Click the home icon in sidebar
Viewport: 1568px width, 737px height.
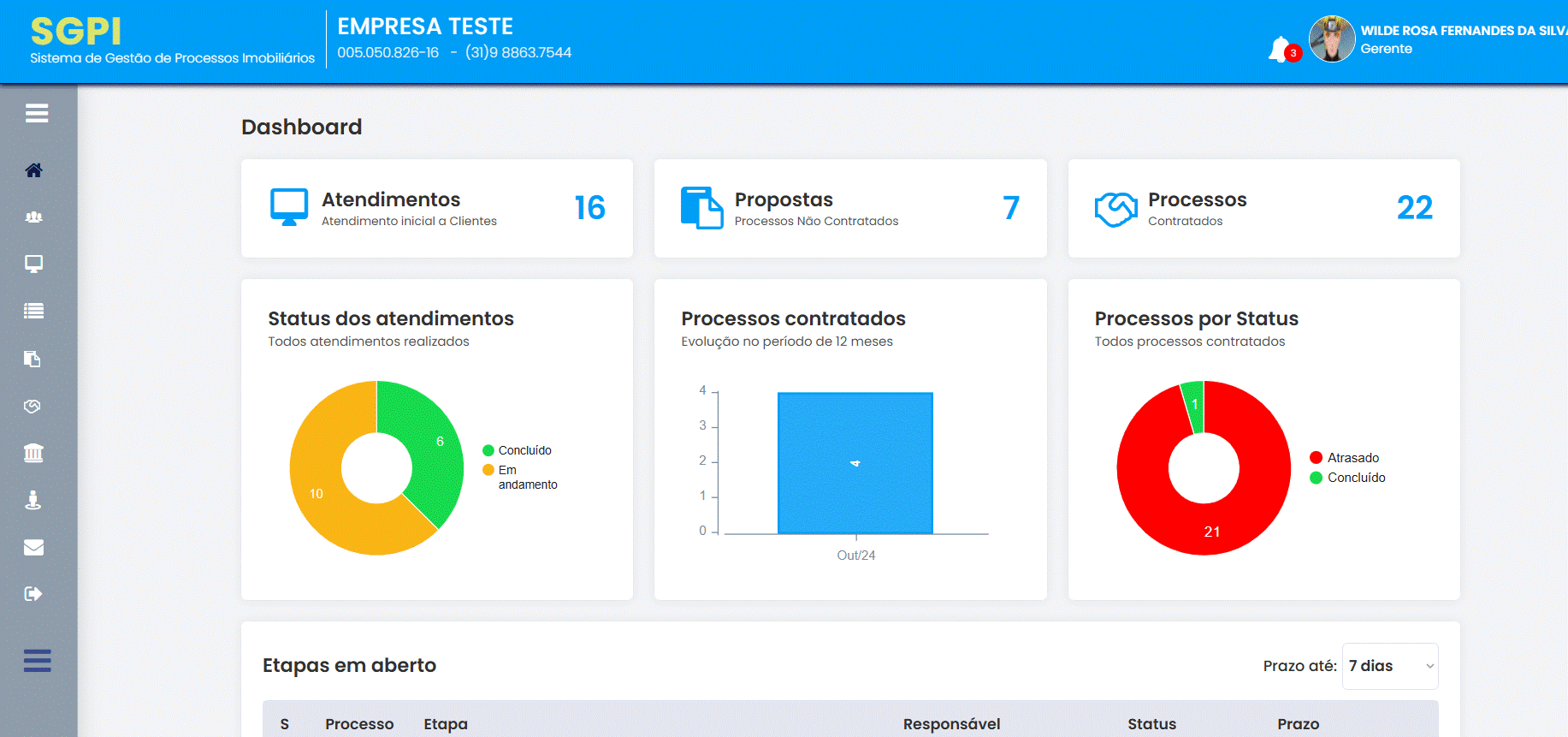point(34,170)
